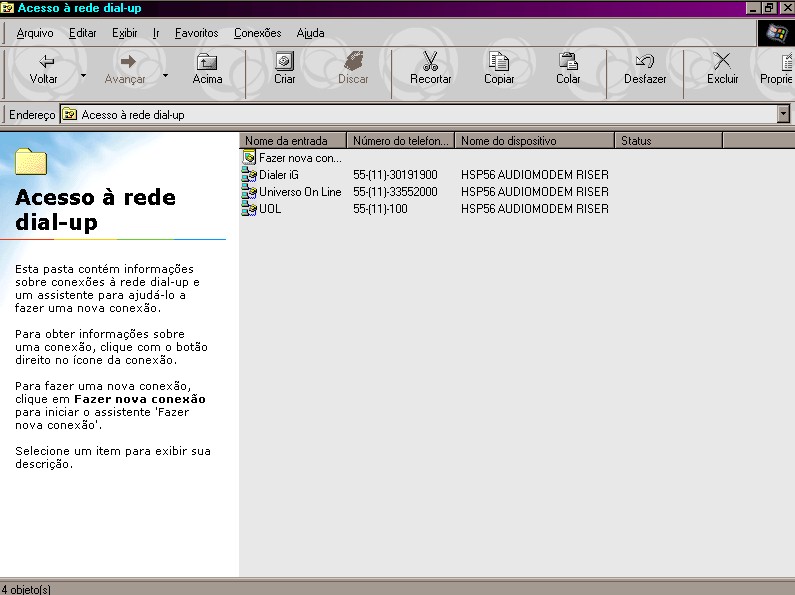Sort by Nome da entrada column header
Image resolution: width=795 pixels, height=595 pixels.
(293, 140)
